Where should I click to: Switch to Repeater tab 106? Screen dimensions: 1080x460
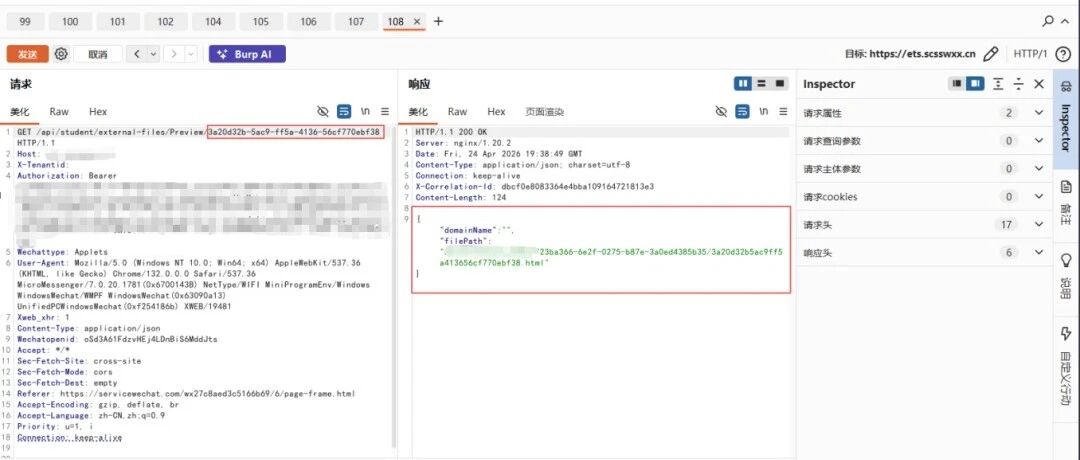pyautogui.click(x=309, y=21)
